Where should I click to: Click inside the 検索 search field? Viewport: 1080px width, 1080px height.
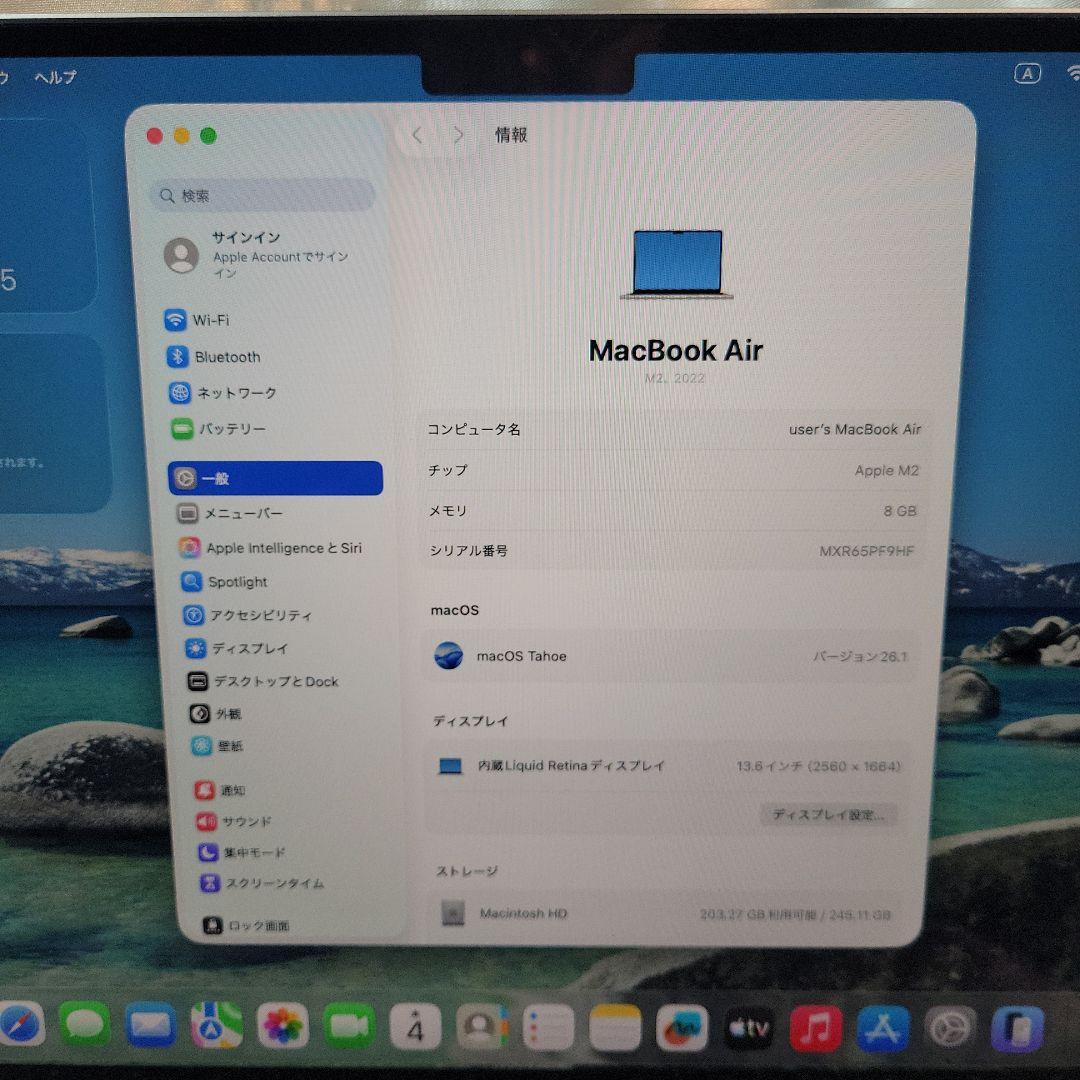click(260, 196)
